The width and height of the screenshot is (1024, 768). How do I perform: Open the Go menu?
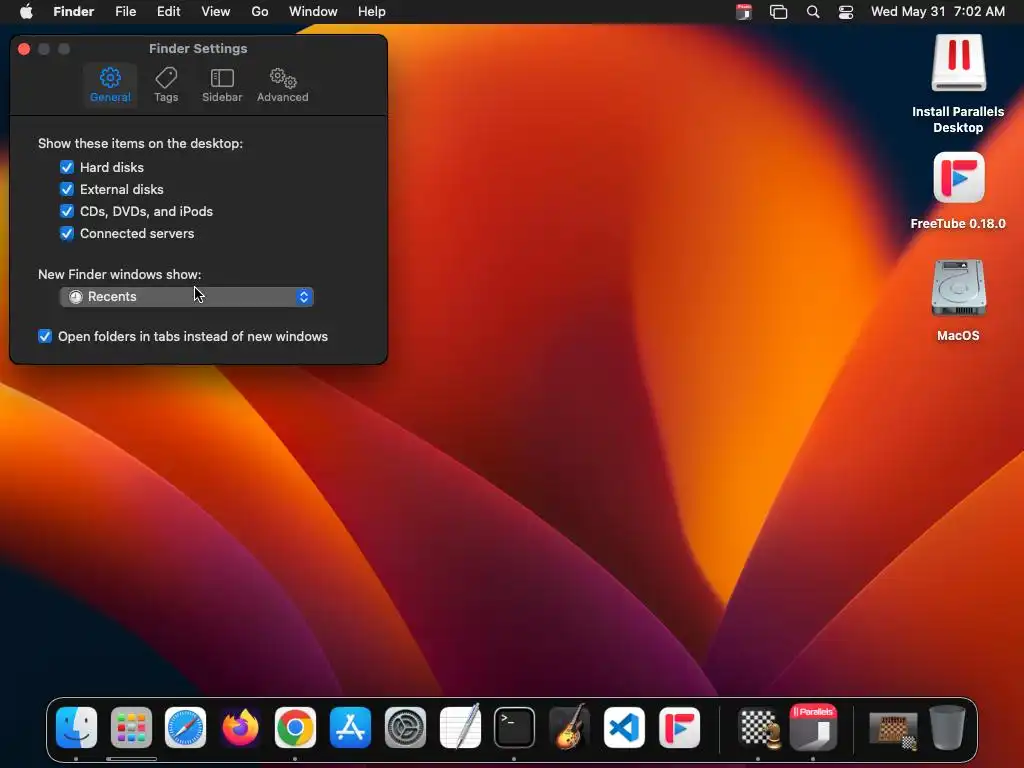(x=260, y=12)
